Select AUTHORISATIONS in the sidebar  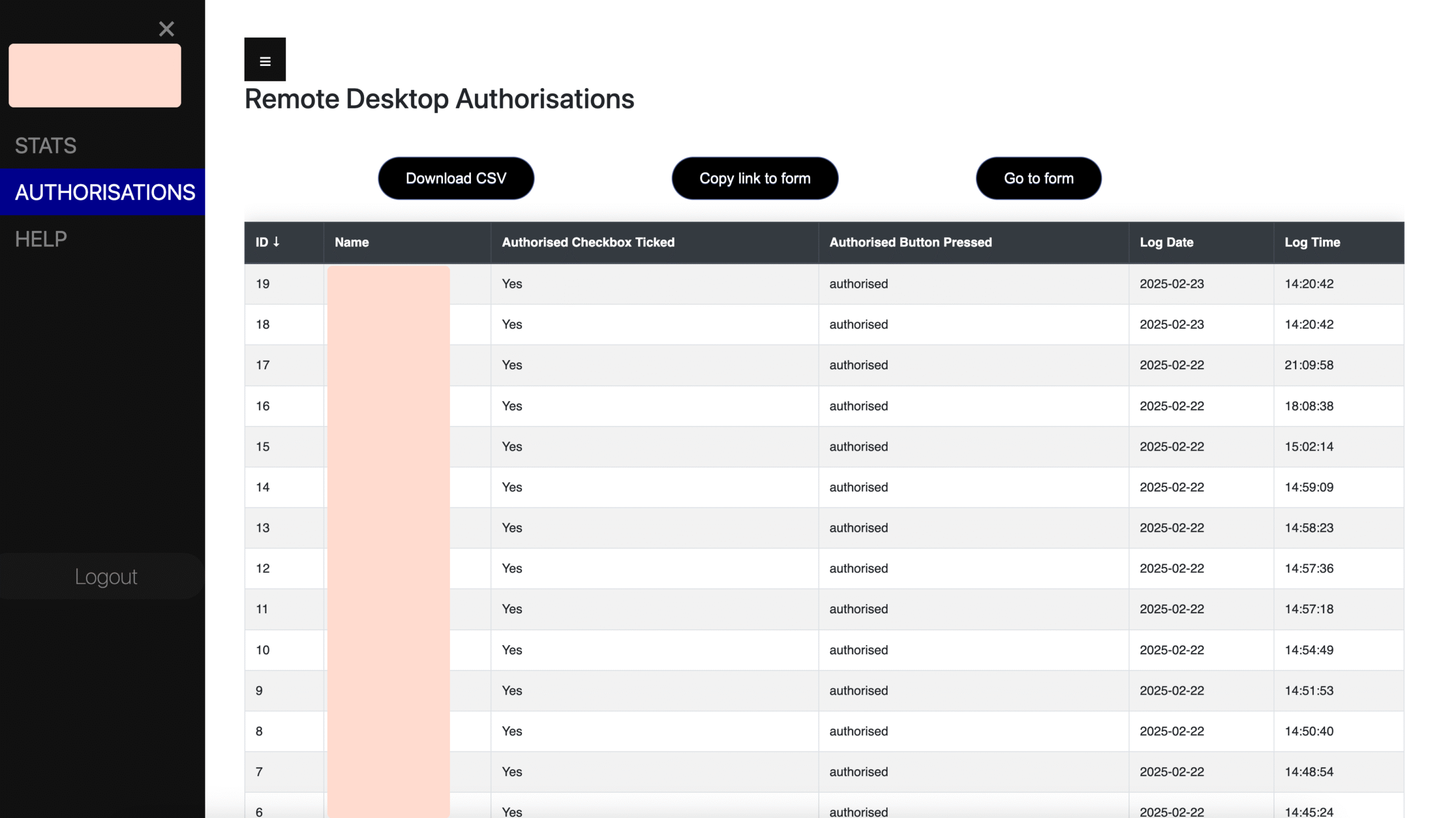point(105,192)
